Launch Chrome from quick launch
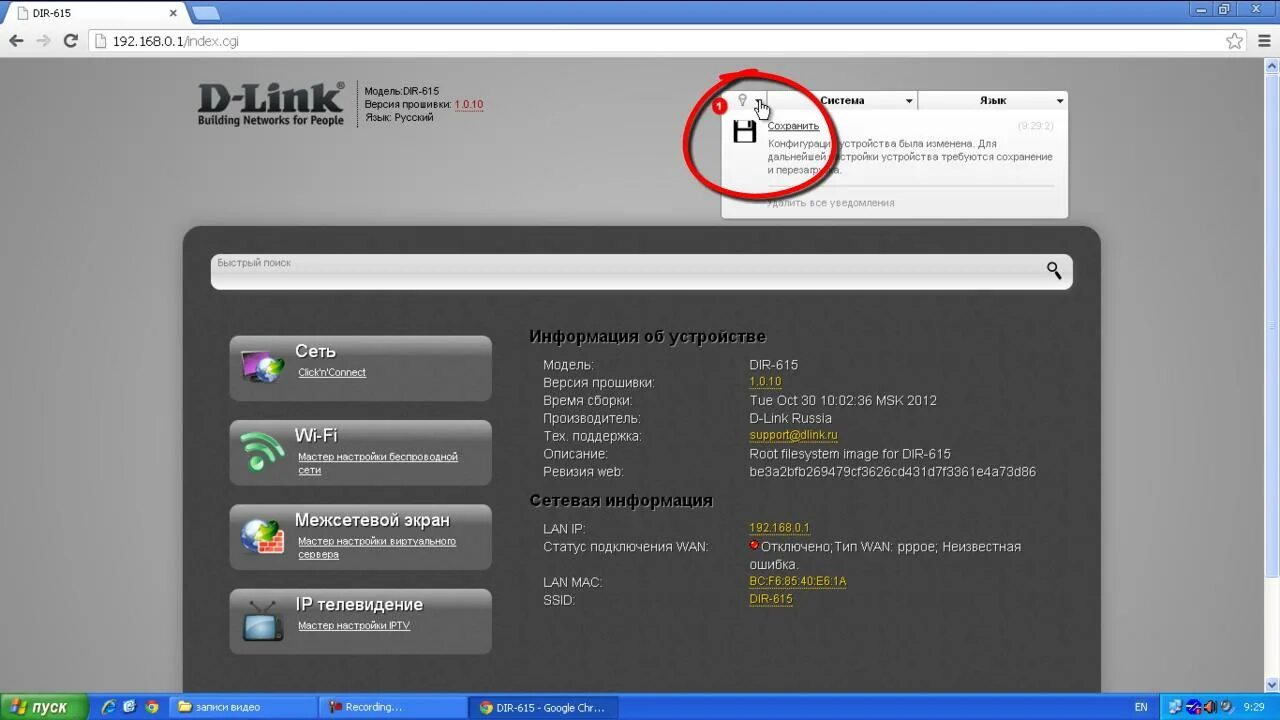 [152, 707]
